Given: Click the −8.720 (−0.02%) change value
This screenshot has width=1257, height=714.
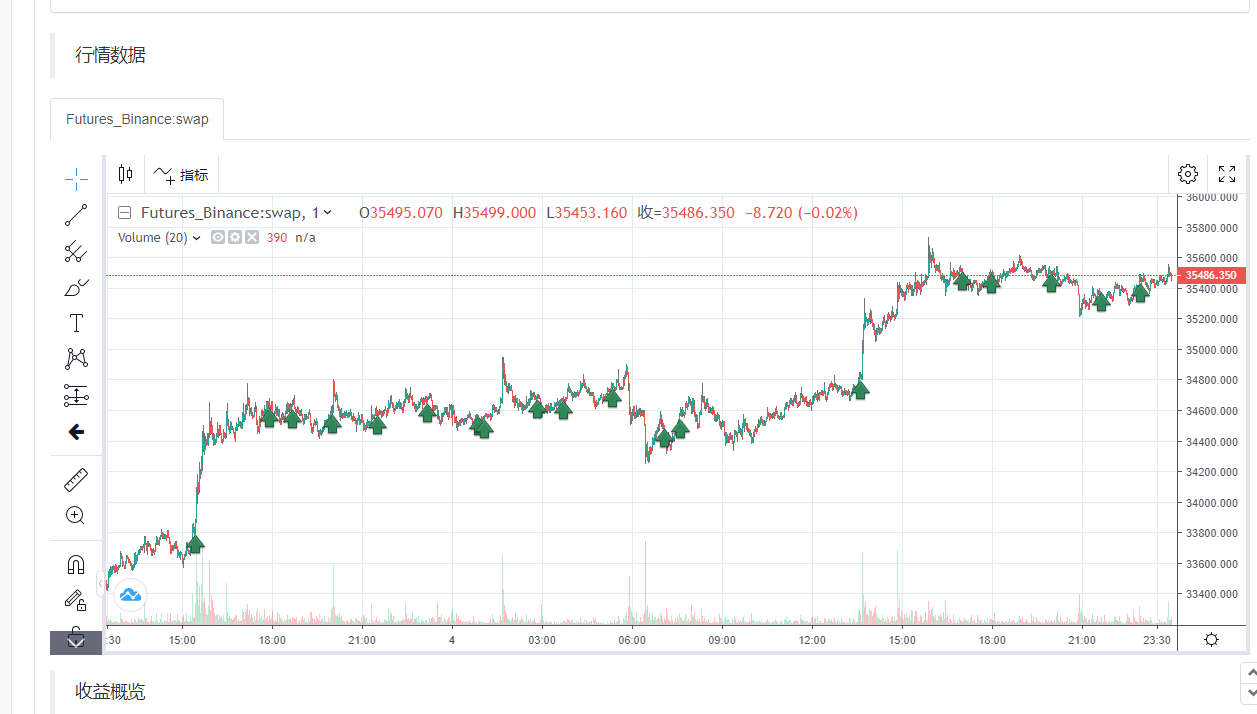Looking at the screenshot, I should 801,213.
